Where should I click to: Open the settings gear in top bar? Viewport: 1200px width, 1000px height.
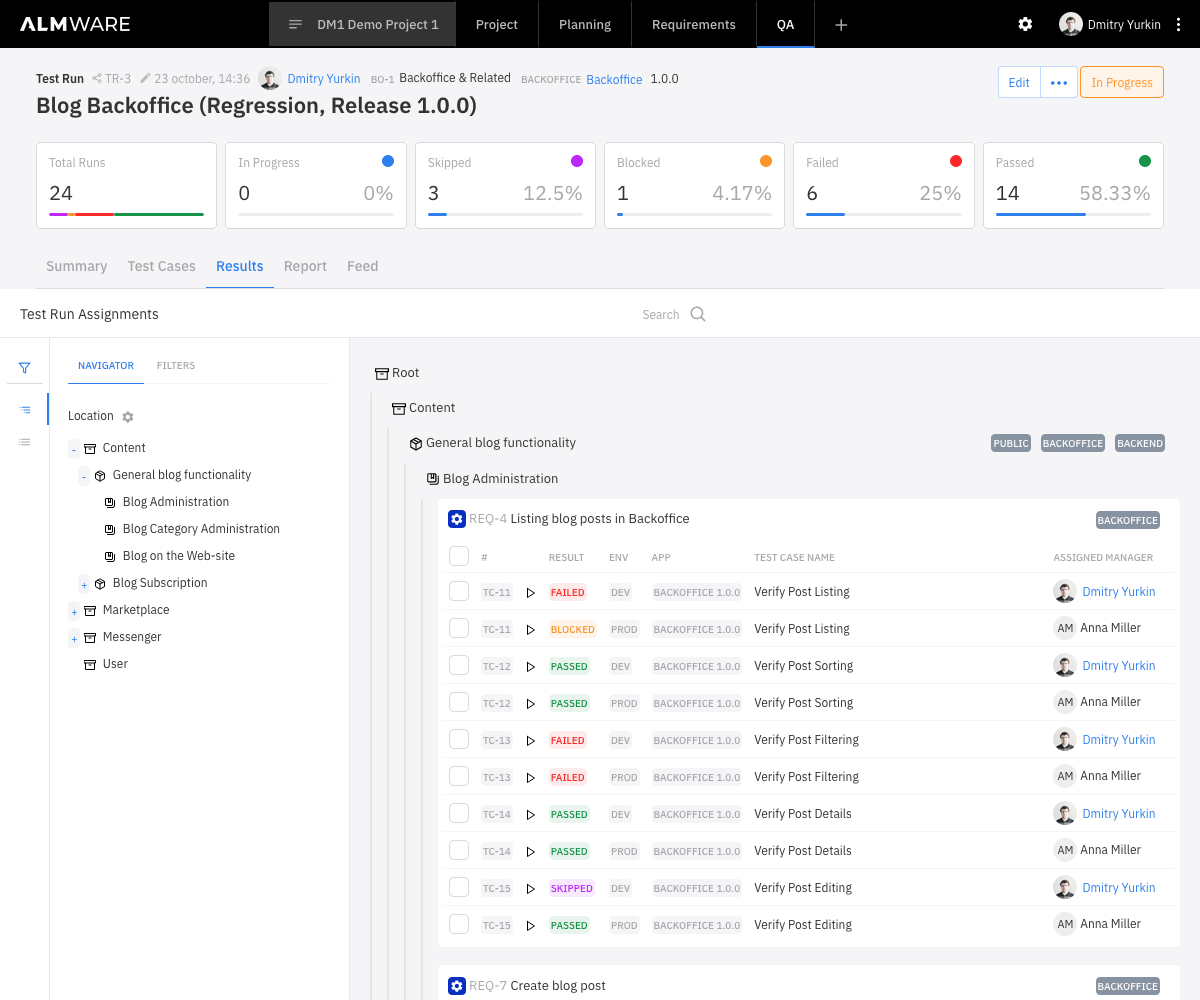pos(1025,24)
